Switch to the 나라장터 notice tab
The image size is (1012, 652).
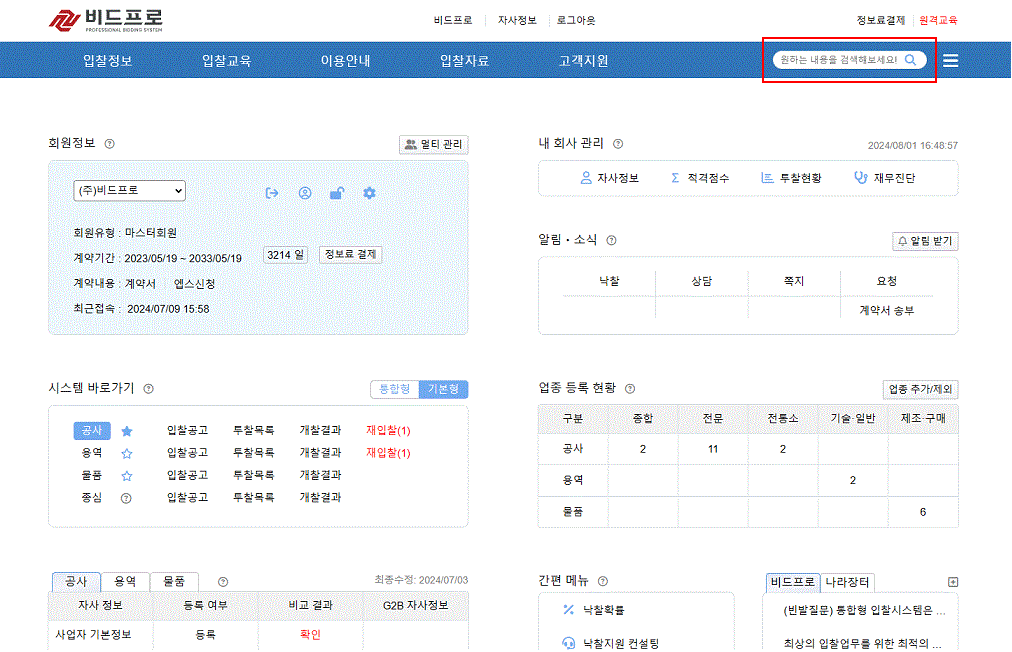[847, 582]
